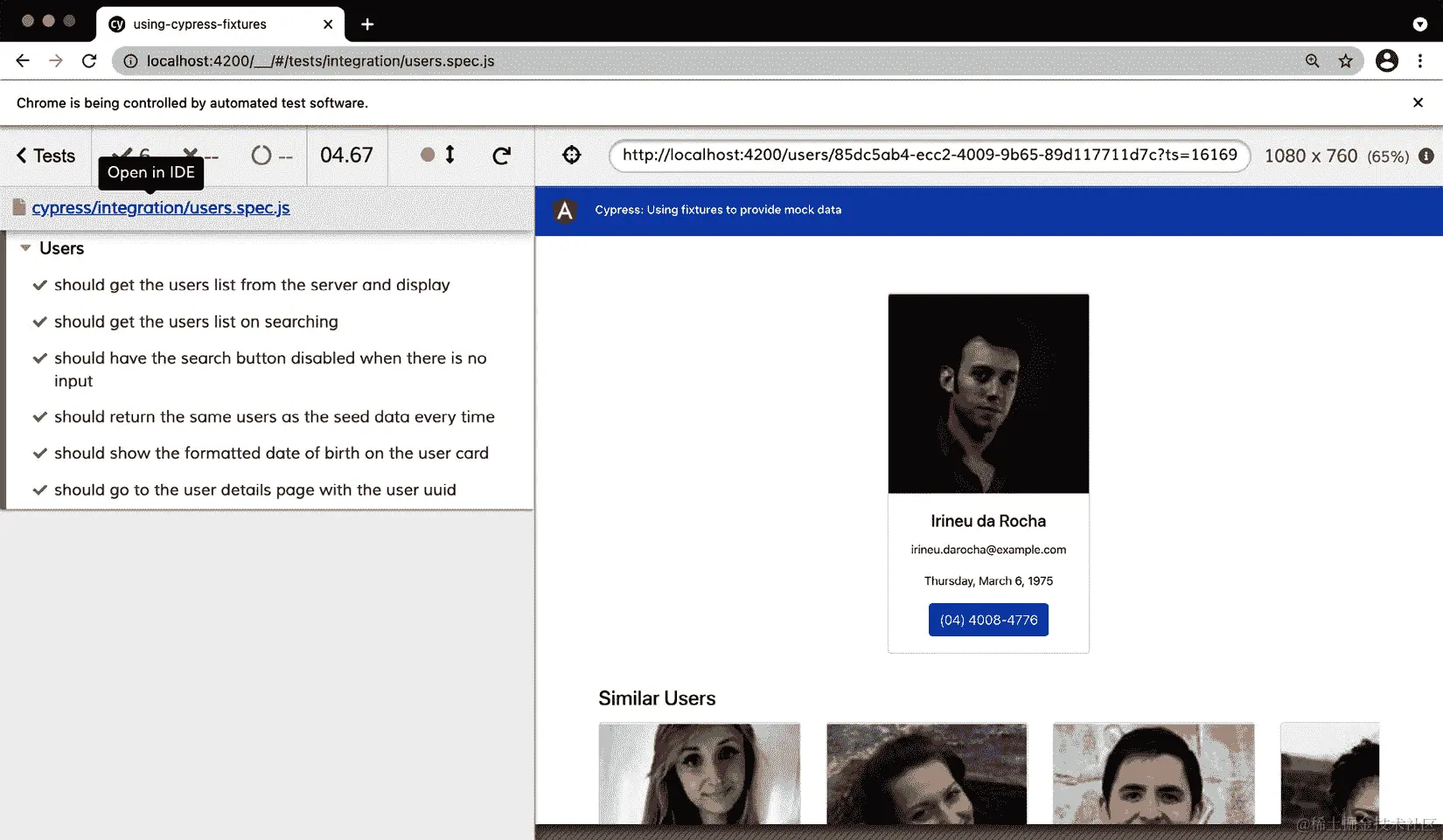Click the pending tests spinner counter
The image size is (1443, 840).
point(272,156)
